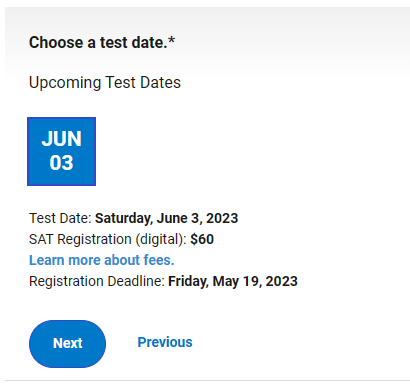Click the 'Test Date:' label
Image resolution: width=410 pixels, height=384 pixels.
tap(60, 218)
